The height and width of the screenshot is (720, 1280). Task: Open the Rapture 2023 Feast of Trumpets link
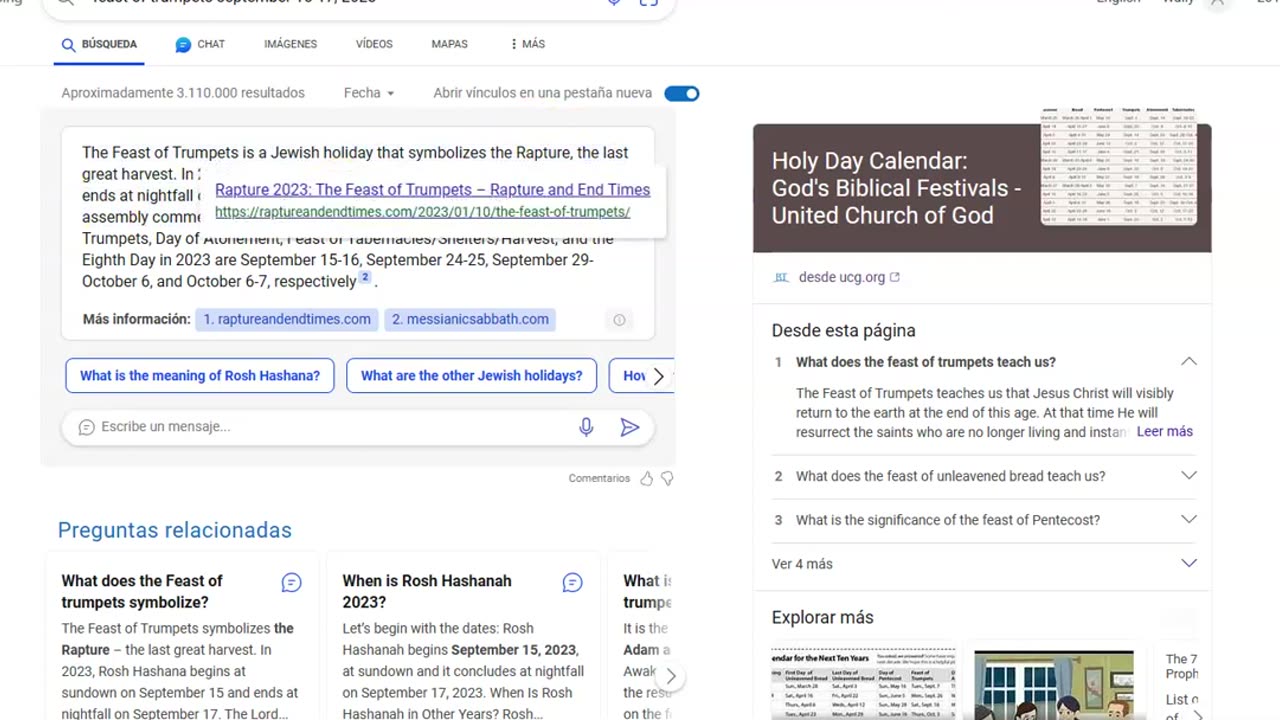432,189
